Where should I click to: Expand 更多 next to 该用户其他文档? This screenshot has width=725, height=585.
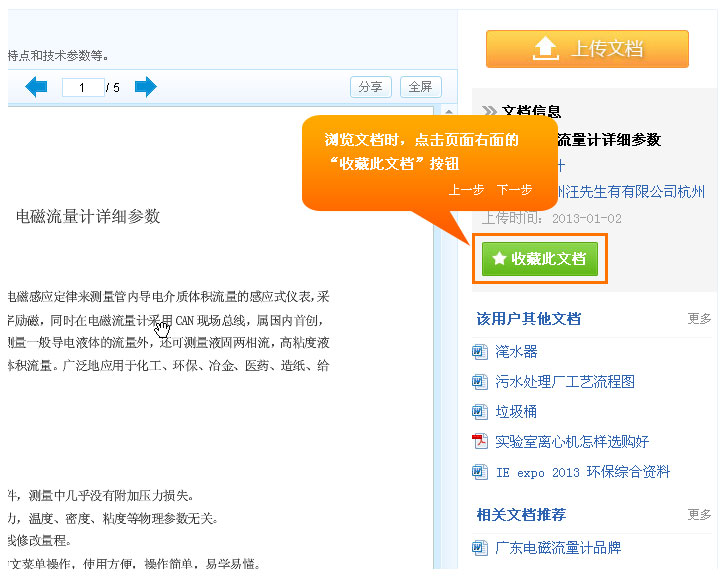pos(699,319)
